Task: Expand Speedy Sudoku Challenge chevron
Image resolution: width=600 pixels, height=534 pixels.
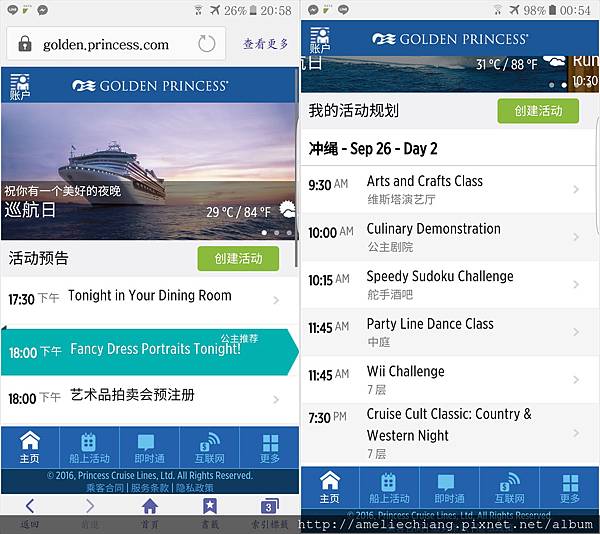Action: tap(576, 284)
